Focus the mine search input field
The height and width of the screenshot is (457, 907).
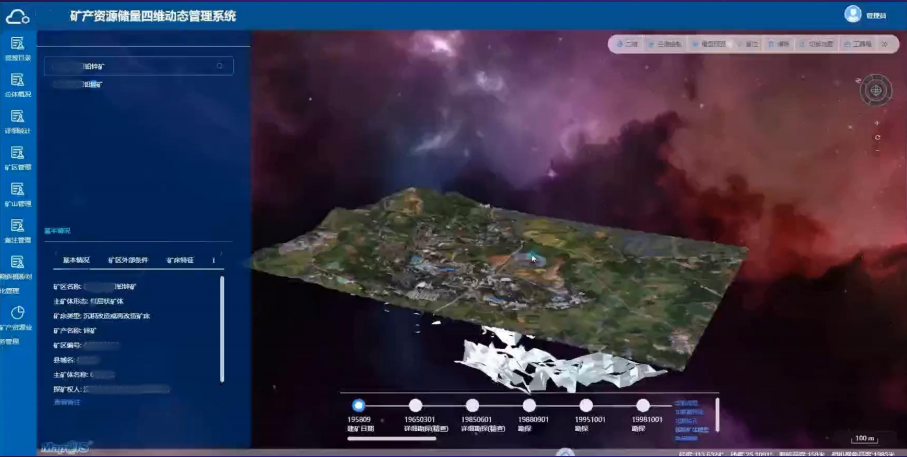[x=139, y=66]
